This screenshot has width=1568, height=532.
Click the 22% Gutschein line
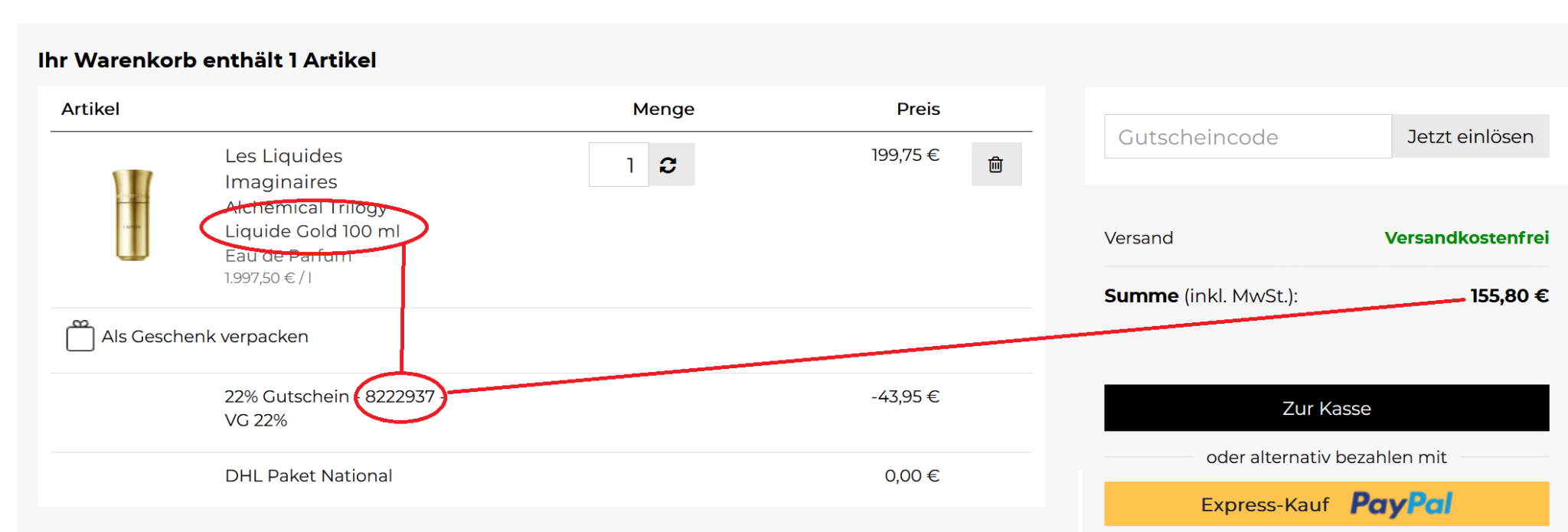tap(286, 397)
